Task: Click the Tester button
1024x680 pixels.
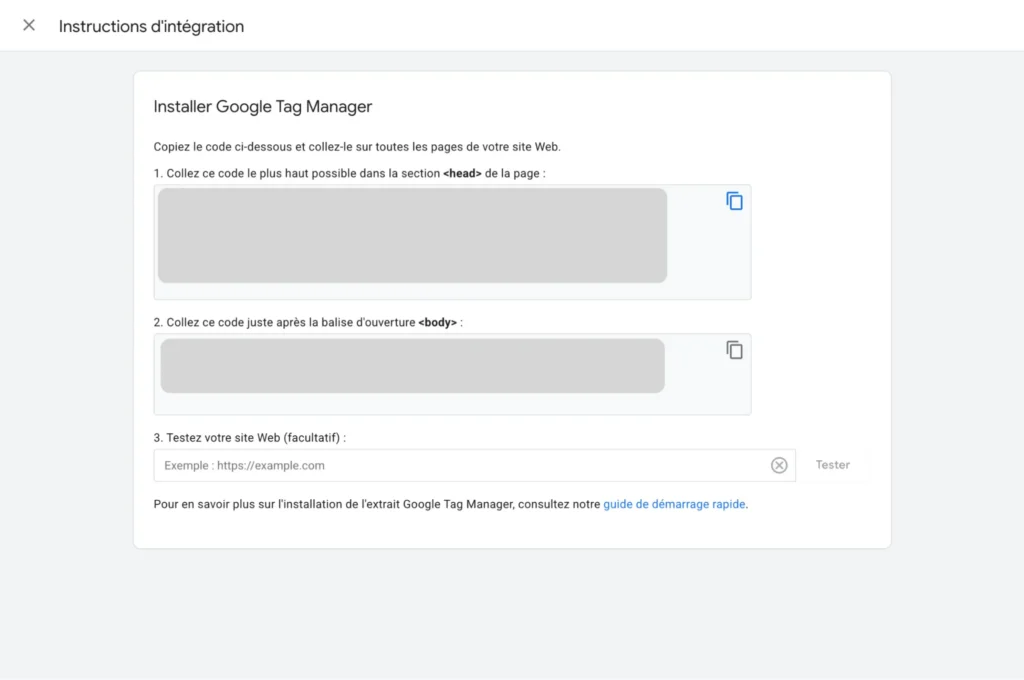Action: [833, 464]
